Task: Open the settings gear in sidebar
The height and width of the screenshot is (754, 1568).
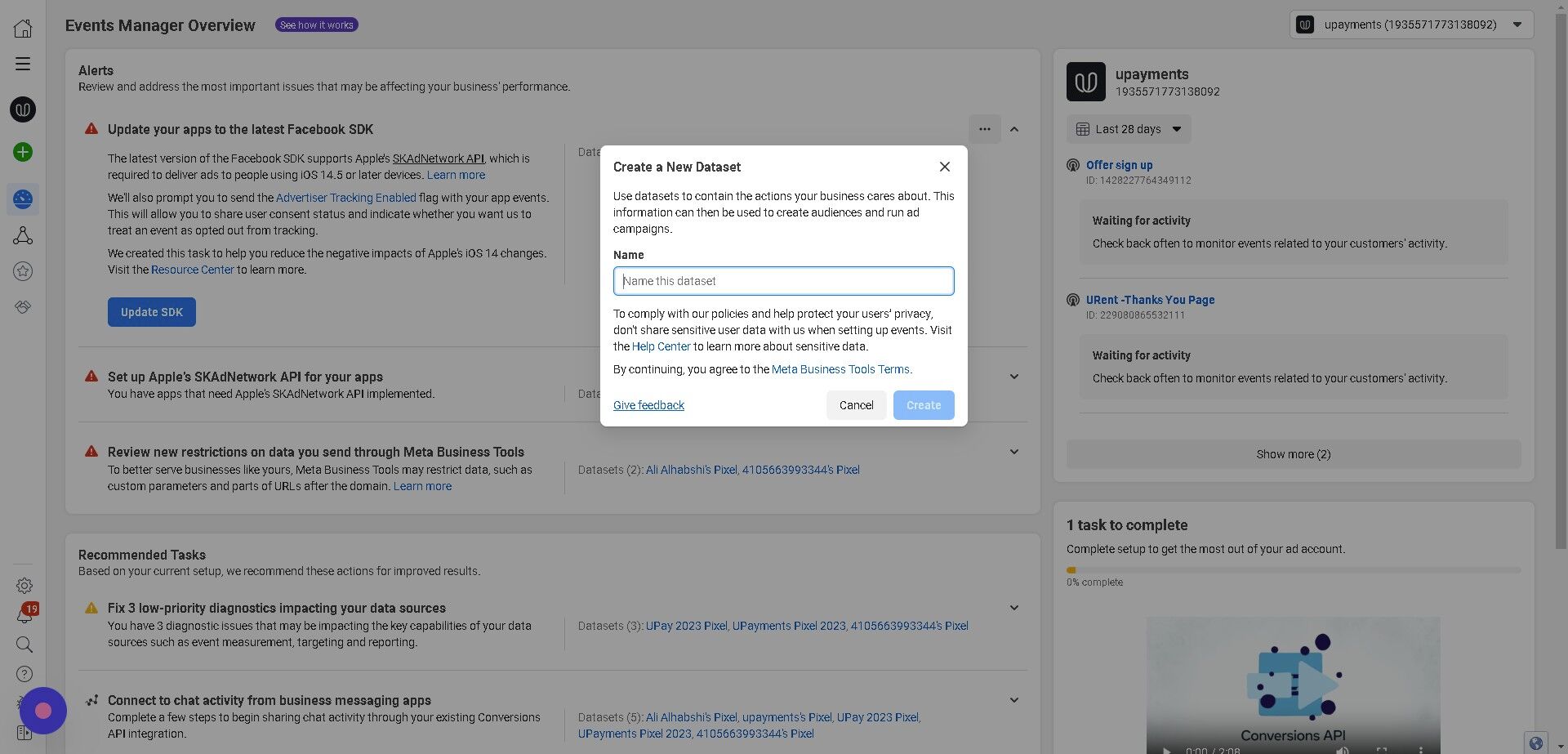Action: click(24, 586)
